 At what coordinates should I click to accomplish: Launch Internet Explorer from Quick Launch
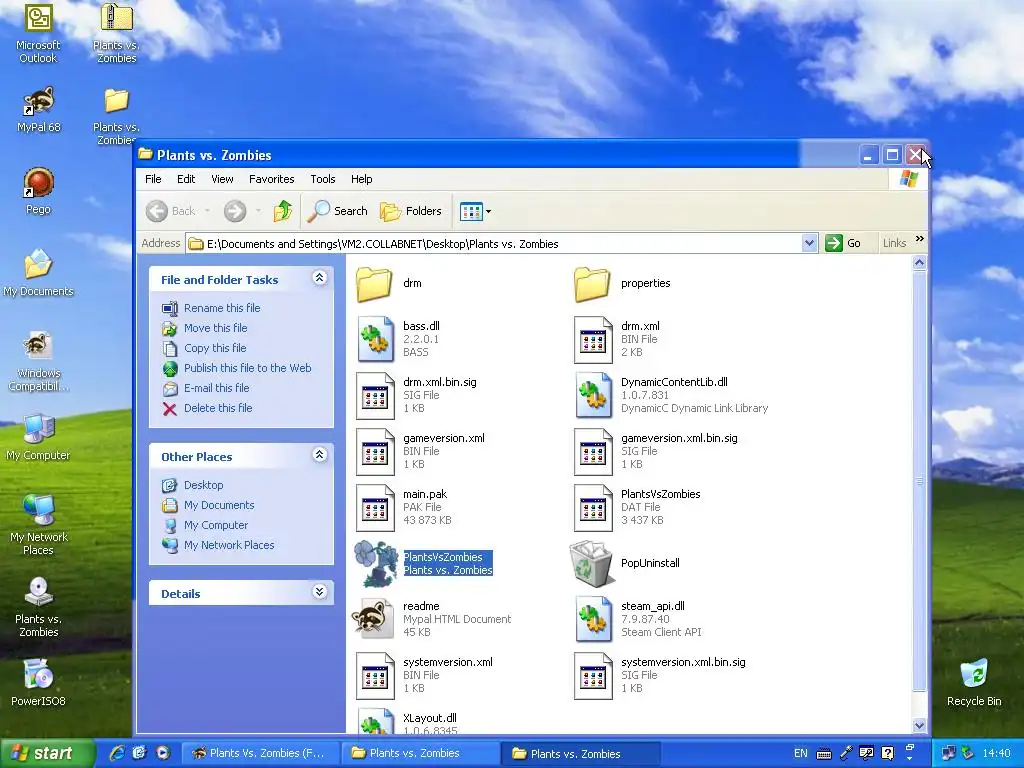coord(117,753)
